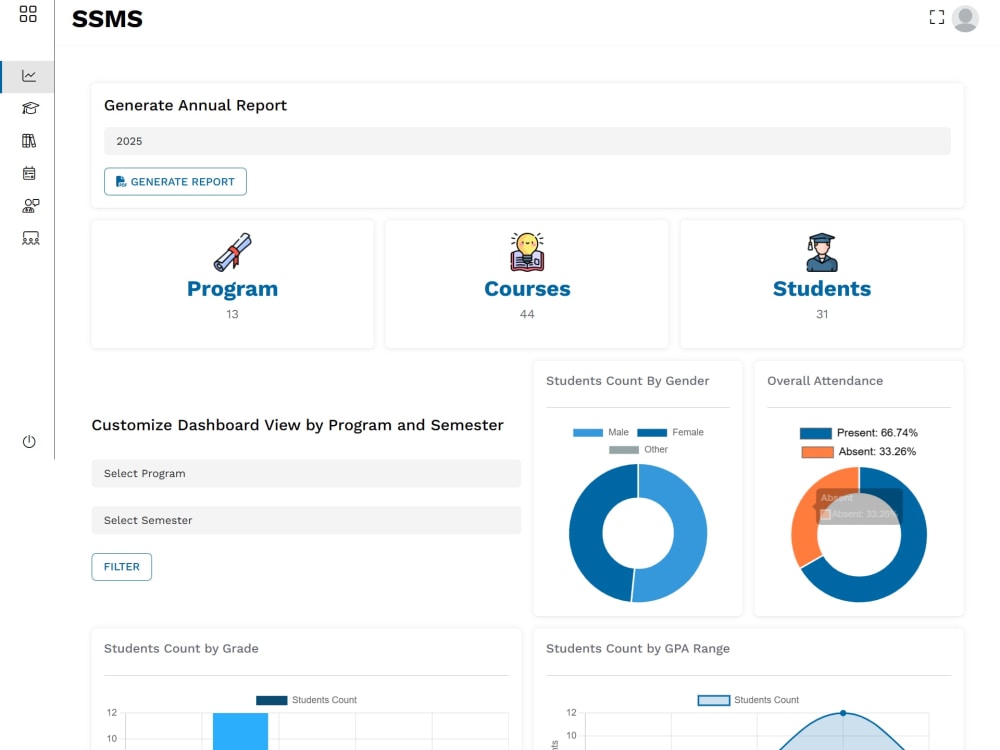
Task: Click the Students heading link
Action: (821, 289)
